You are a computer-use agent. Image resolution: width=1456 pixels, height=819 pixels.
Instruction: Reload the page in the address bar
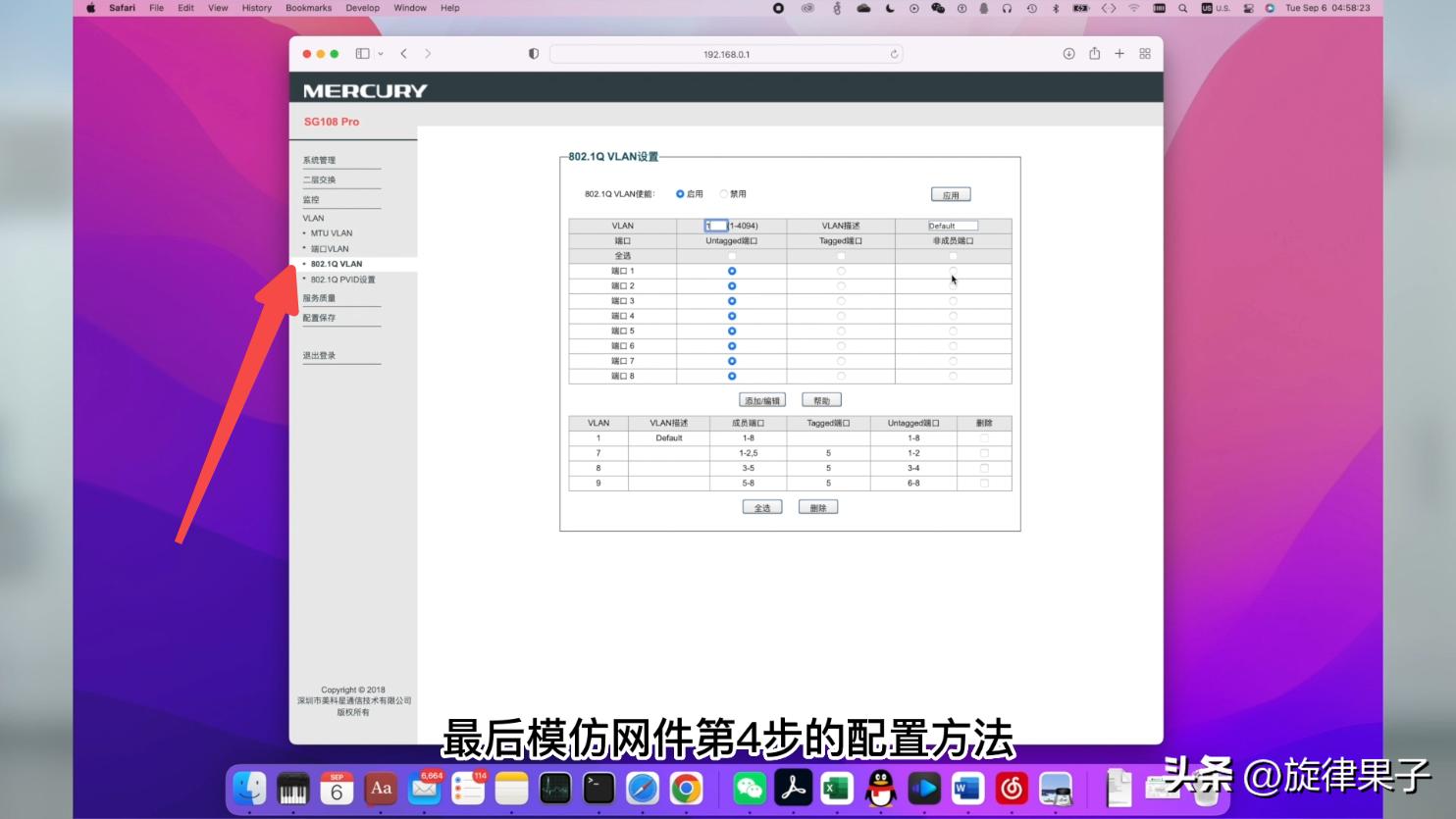click(892, 54)
